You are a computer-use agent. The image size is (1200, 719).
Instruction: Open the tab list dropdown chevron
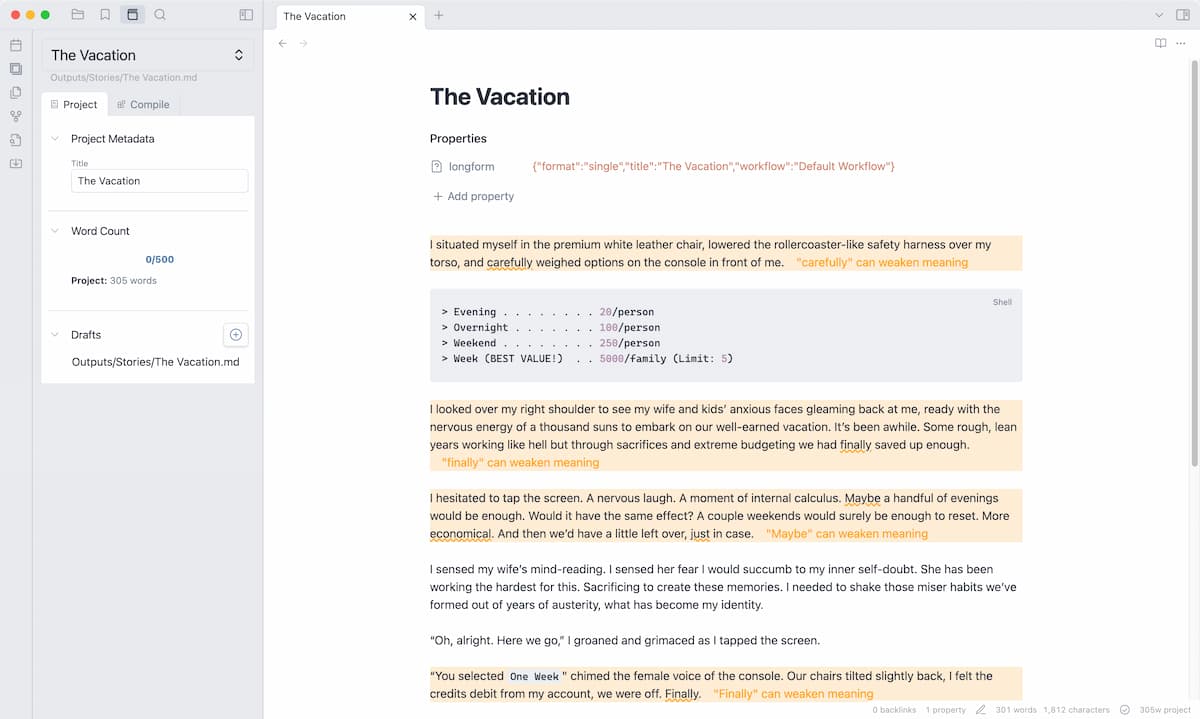click(1159, 15)
